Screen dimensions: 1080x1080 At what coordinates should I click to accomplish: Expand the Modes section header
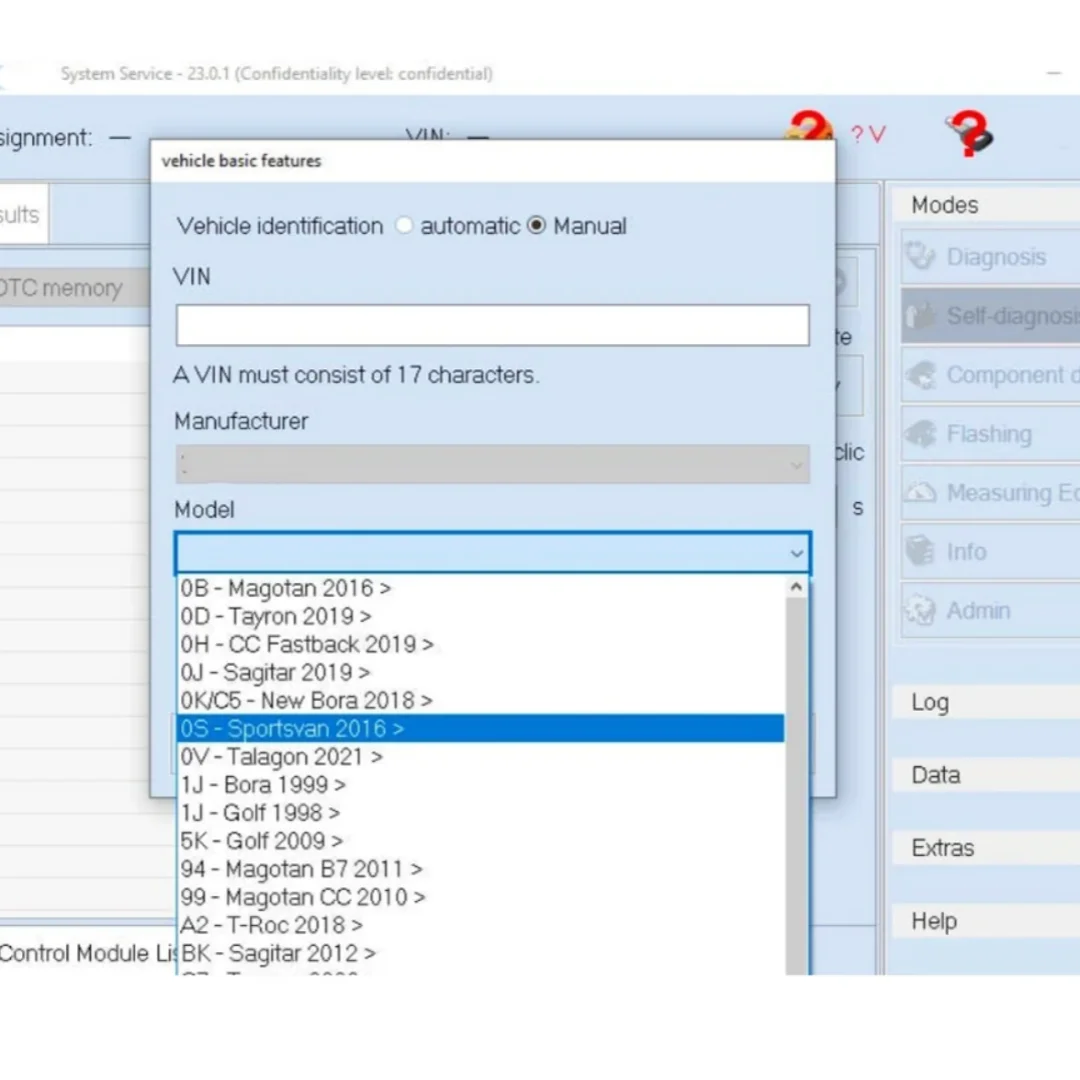986,205
